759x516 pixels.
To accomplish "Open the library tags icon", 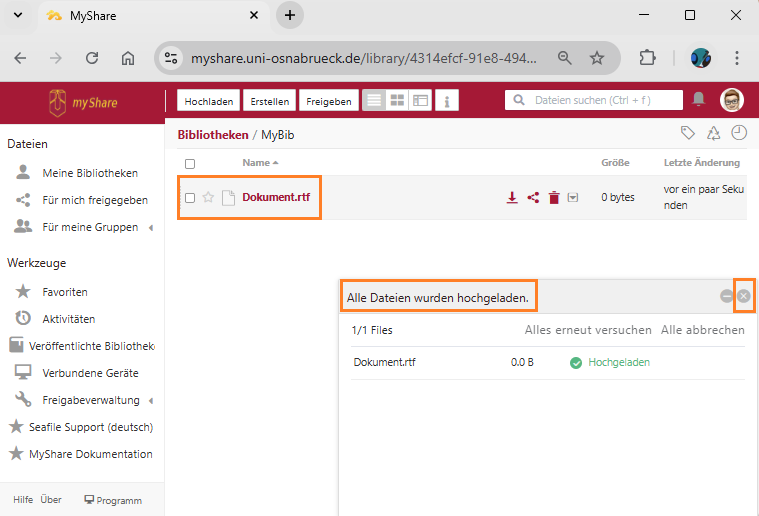I will point(687,133).
